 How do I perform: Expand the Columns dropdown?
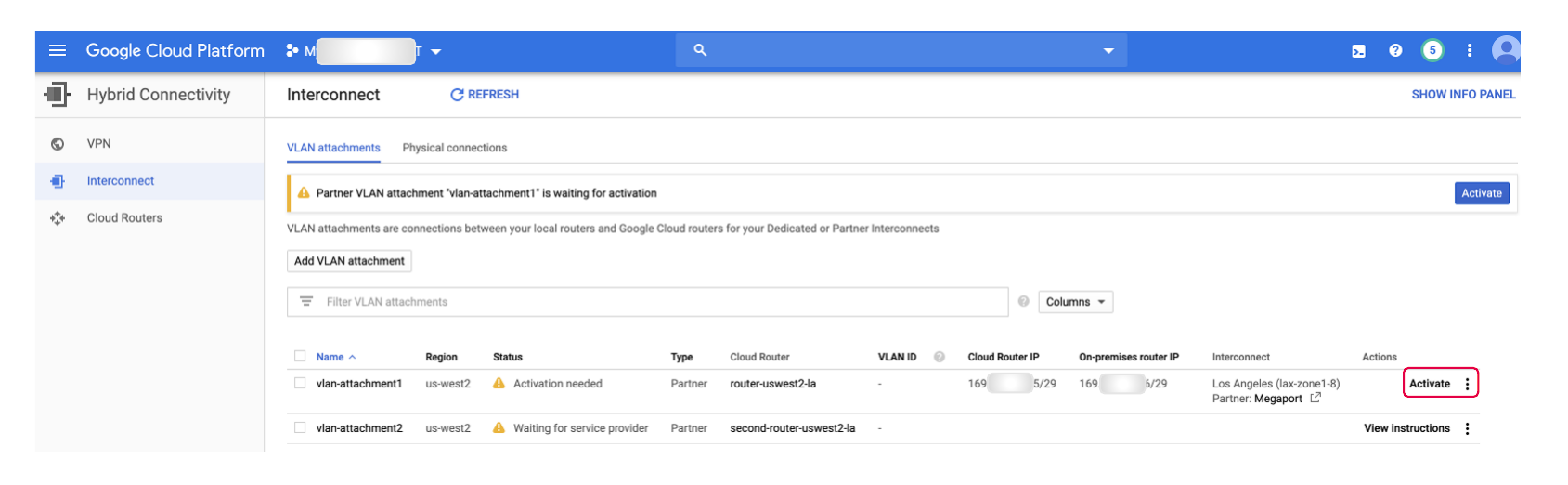(1075, 302)
